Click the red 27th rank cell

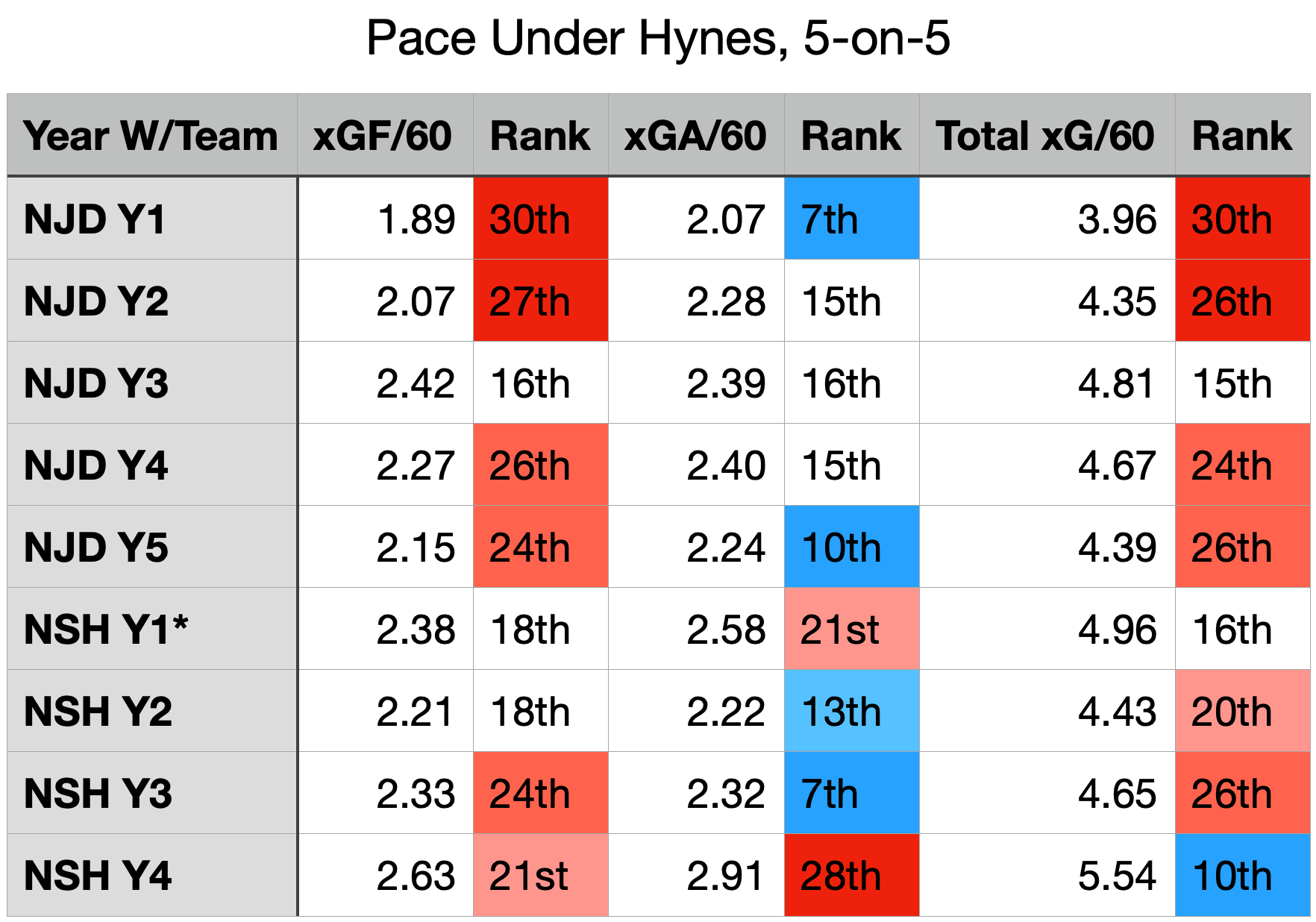click(x=540, y=301)
